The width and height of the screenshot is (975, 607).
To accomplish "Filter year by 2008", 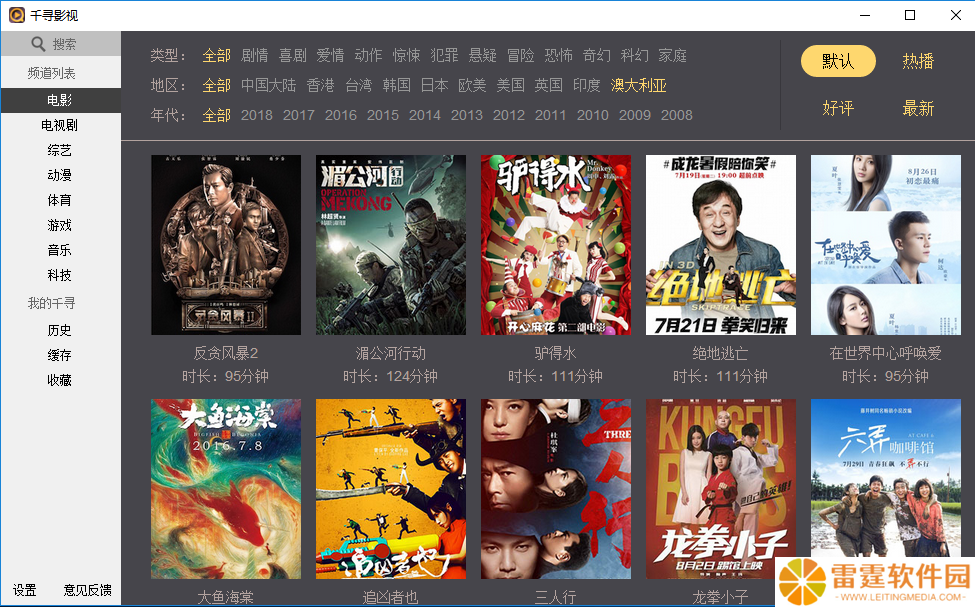I will coord(677,115).
